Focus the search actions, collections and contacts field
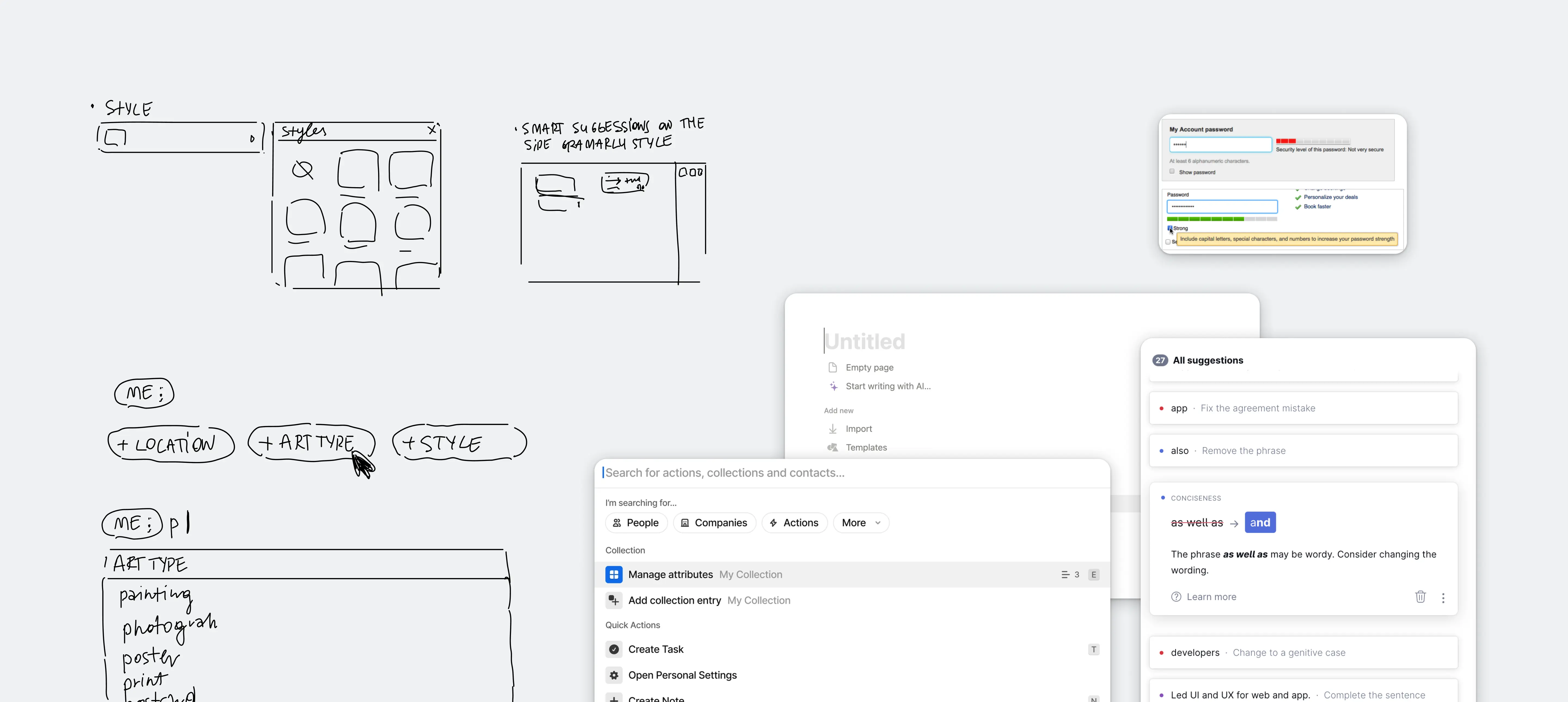The height and width of the screenshot is (702, 1568). tap(852, 473)
